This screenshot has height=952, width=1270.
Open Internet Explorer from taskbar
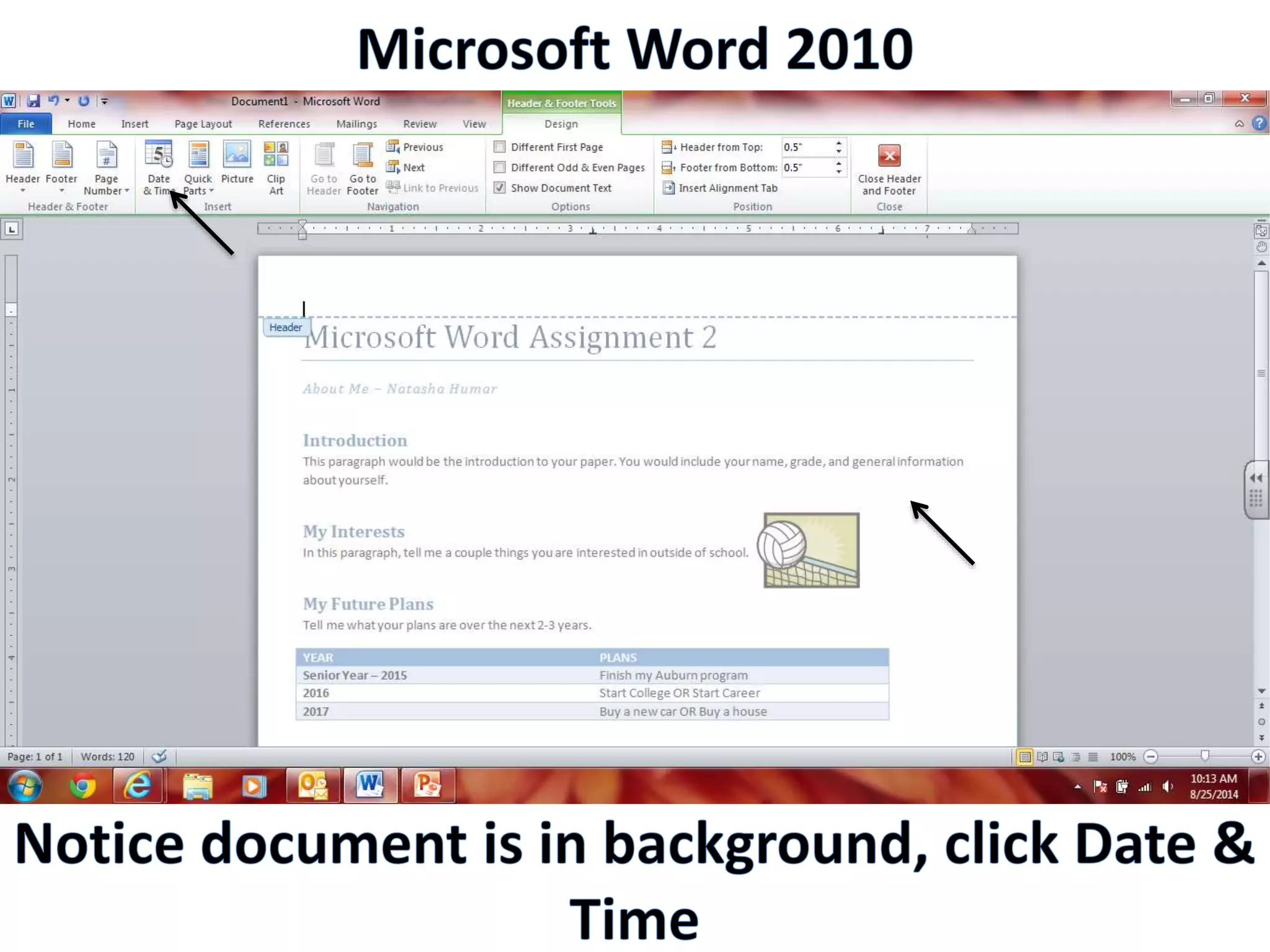click(138, 786)
